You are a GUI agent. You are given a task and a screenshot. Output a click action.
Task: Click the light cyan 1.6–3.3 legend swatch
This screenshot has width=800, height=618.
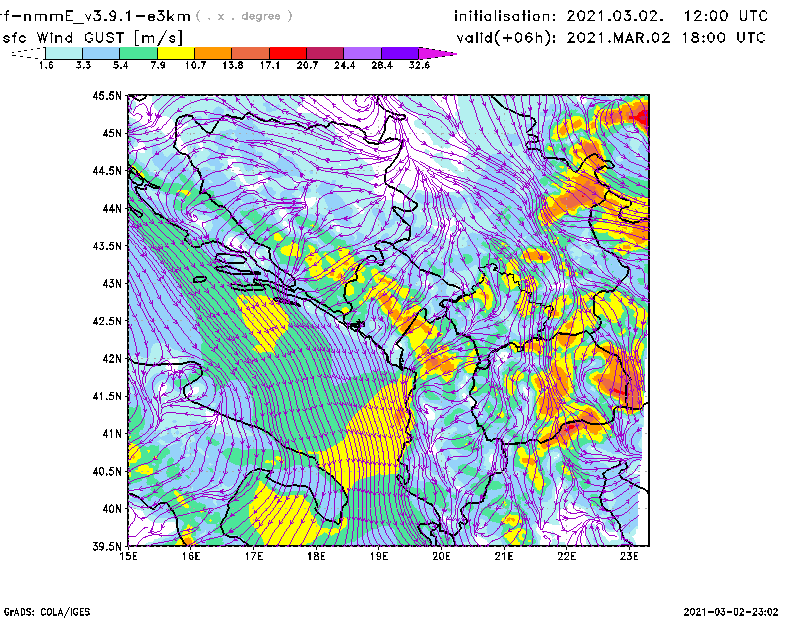(x=64, y=53)
